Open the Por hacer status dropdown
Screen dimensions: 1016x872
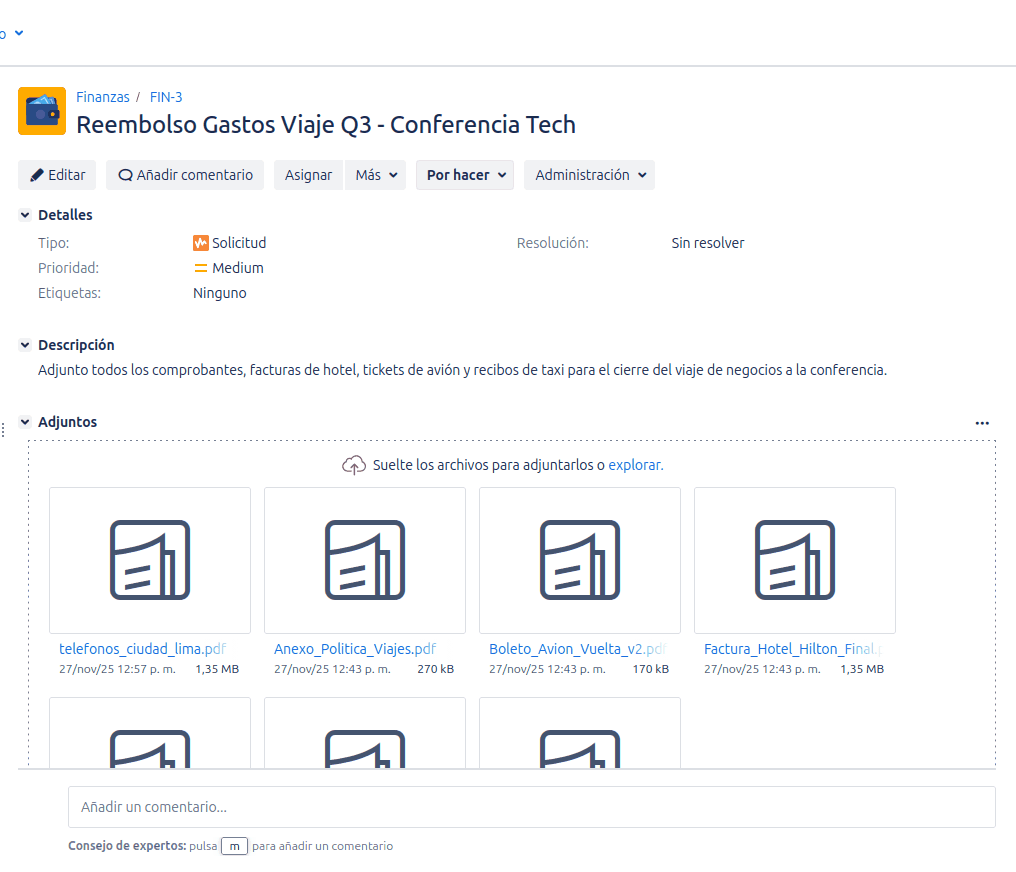click(464, 175)
